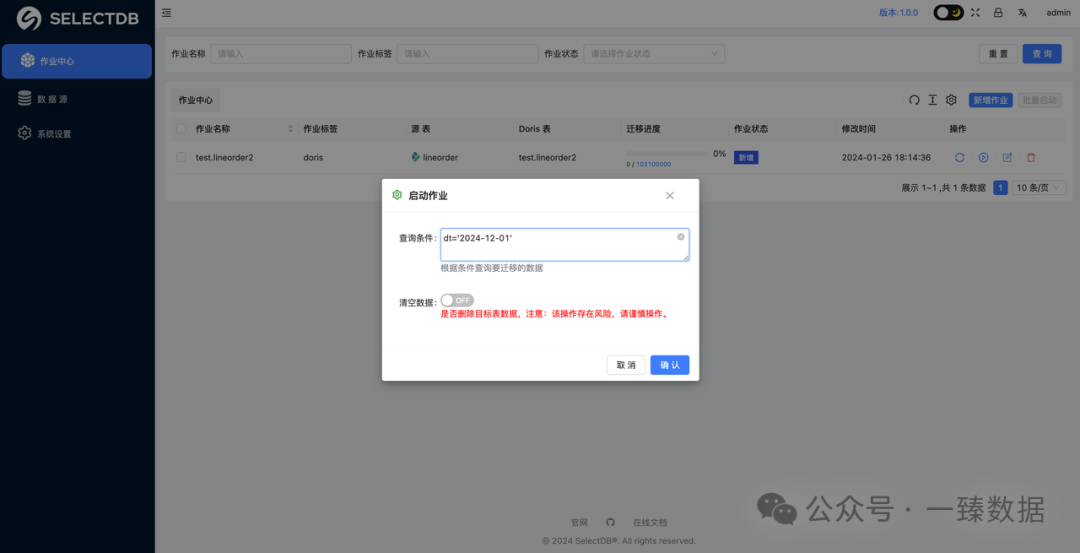Click the table refresh icon
This screenshot has height=553, width=1080.
[x=914, y=100]
